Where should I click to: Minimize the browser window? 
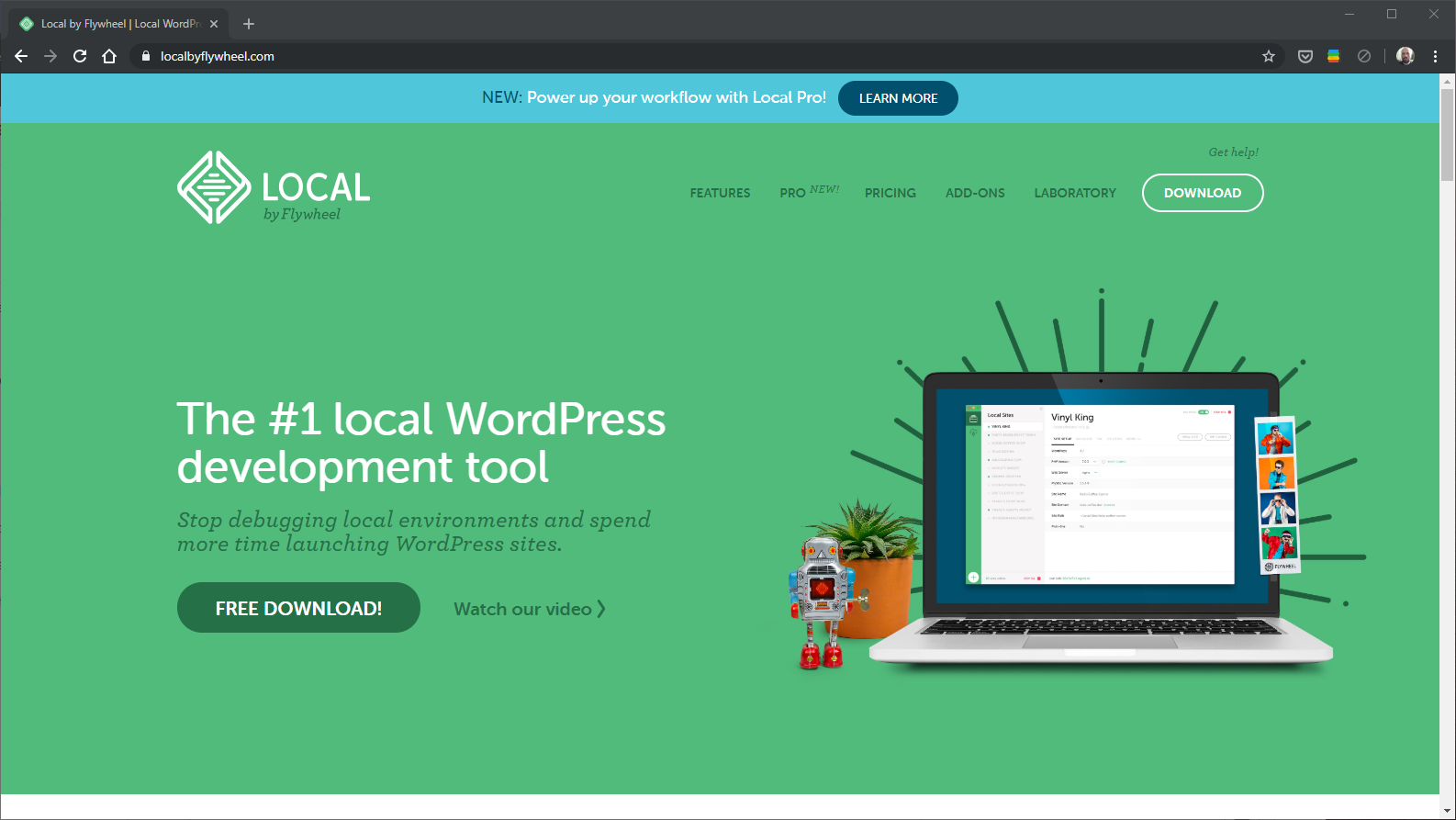coord(1350,14)
